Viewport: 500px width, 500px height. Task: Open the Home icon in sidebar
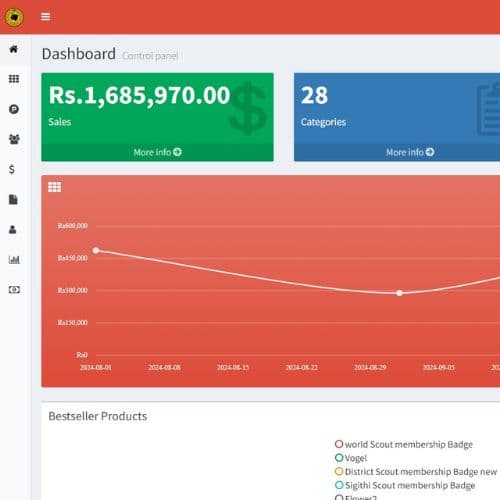coord(14,49)
